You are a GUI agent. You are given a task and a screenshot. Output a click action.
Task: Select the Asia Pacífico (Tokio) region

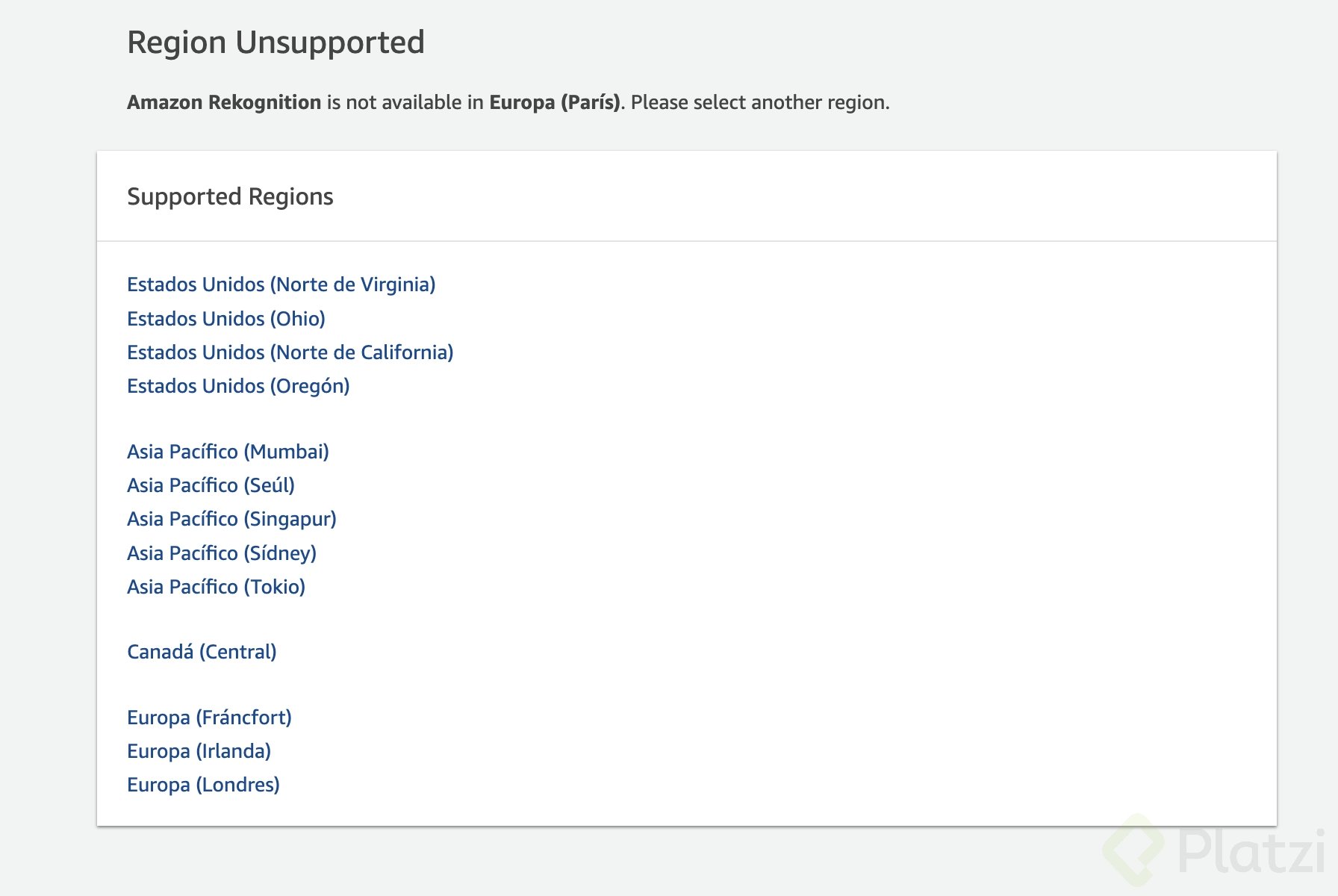(x=216, y=587)
